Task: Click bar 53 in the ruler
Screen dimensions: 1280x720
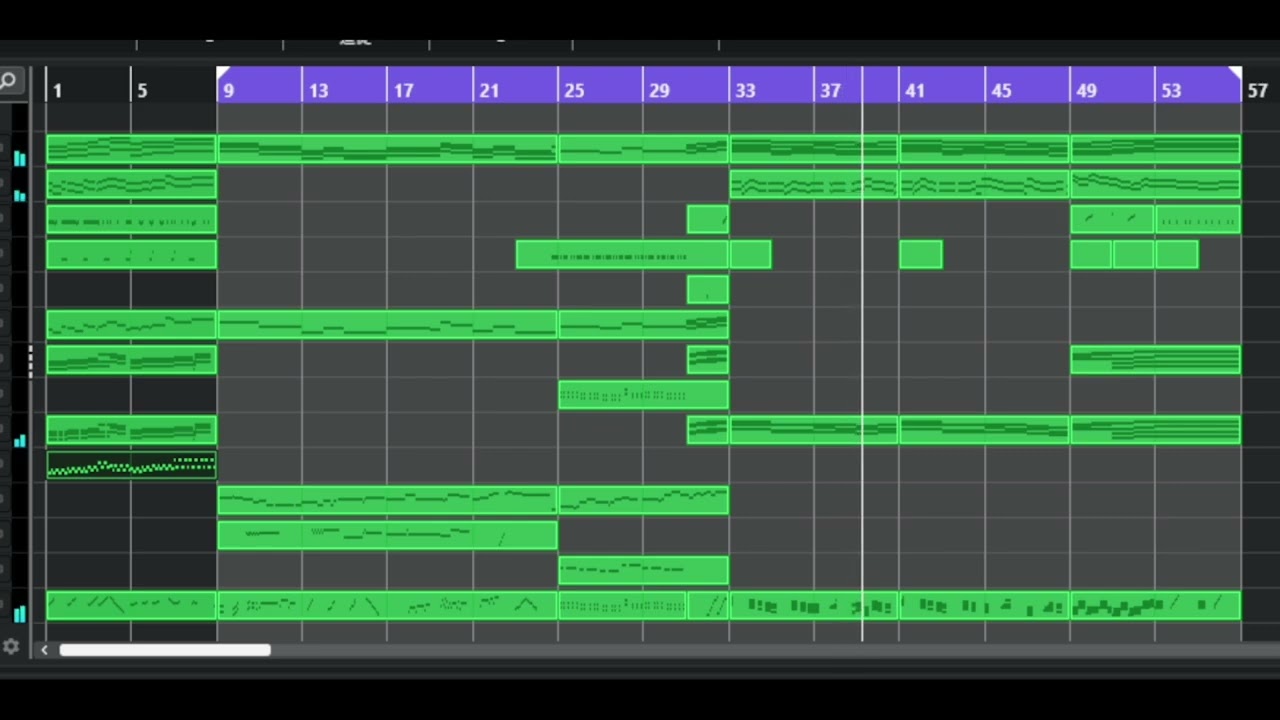Action: (x=1171, y=91)
